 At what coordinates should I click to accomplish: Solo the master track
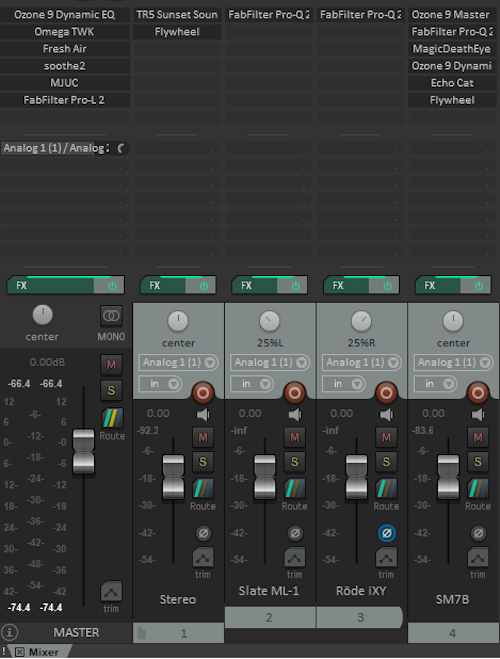pos(111,390)
